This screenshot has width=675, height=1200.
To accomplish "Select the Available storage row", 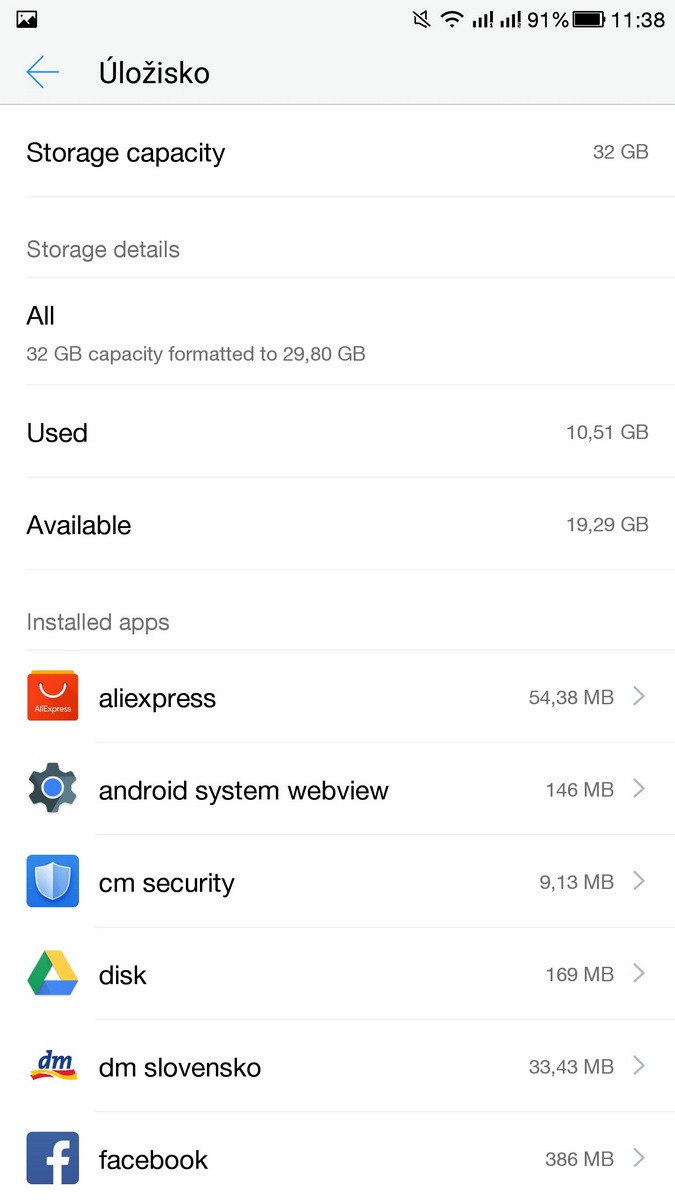I will coord(337,525).
